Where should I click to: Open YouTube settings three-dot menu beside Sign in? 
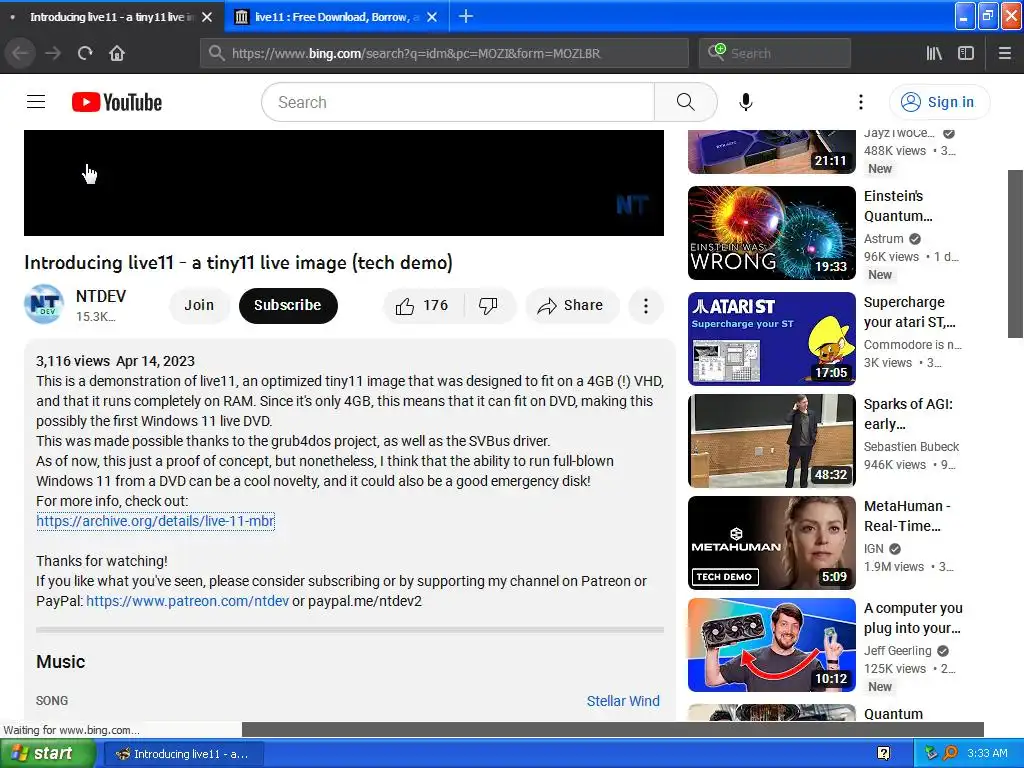pyautogui.click(x=861, y=102)
